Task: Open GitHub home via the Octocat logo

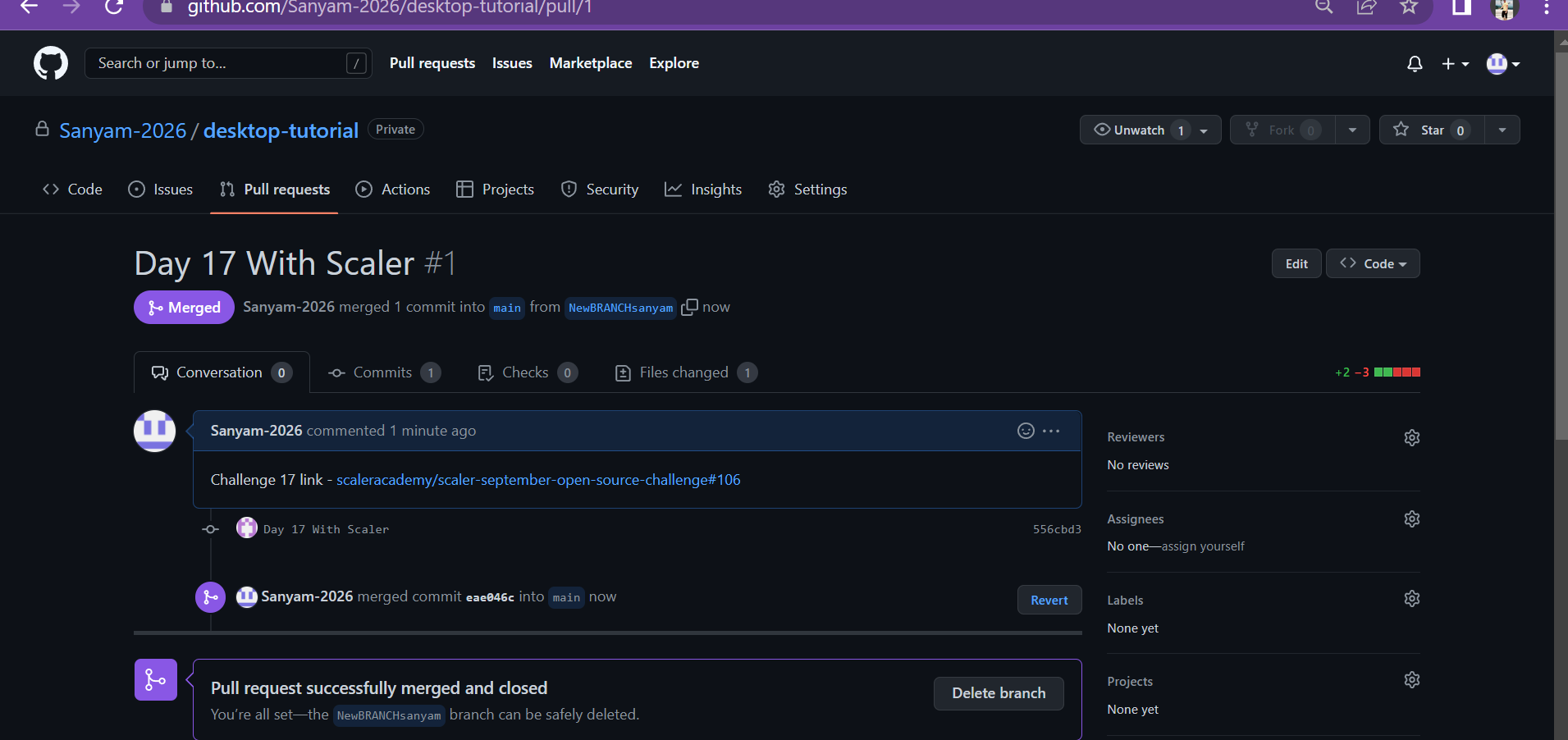Action: (50, 63)
